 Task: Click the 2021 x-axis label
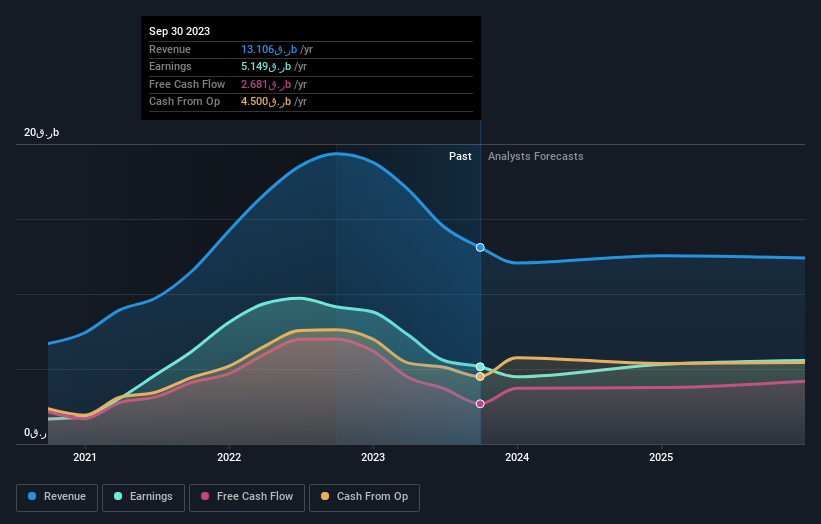coord(85,458)
